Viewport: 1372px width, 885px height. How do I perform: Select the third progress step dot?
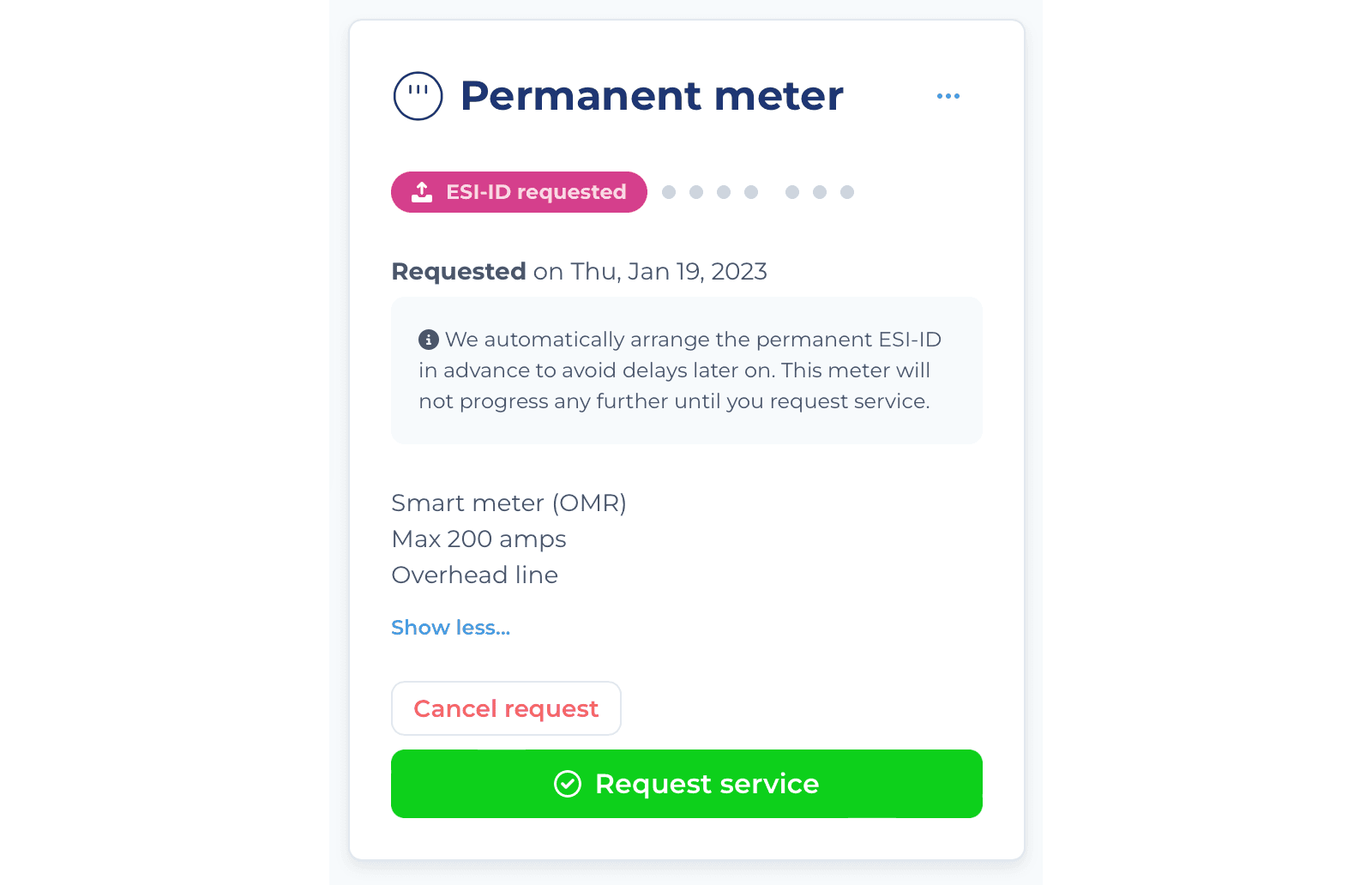pyautogui.click(x=724, y=192)
